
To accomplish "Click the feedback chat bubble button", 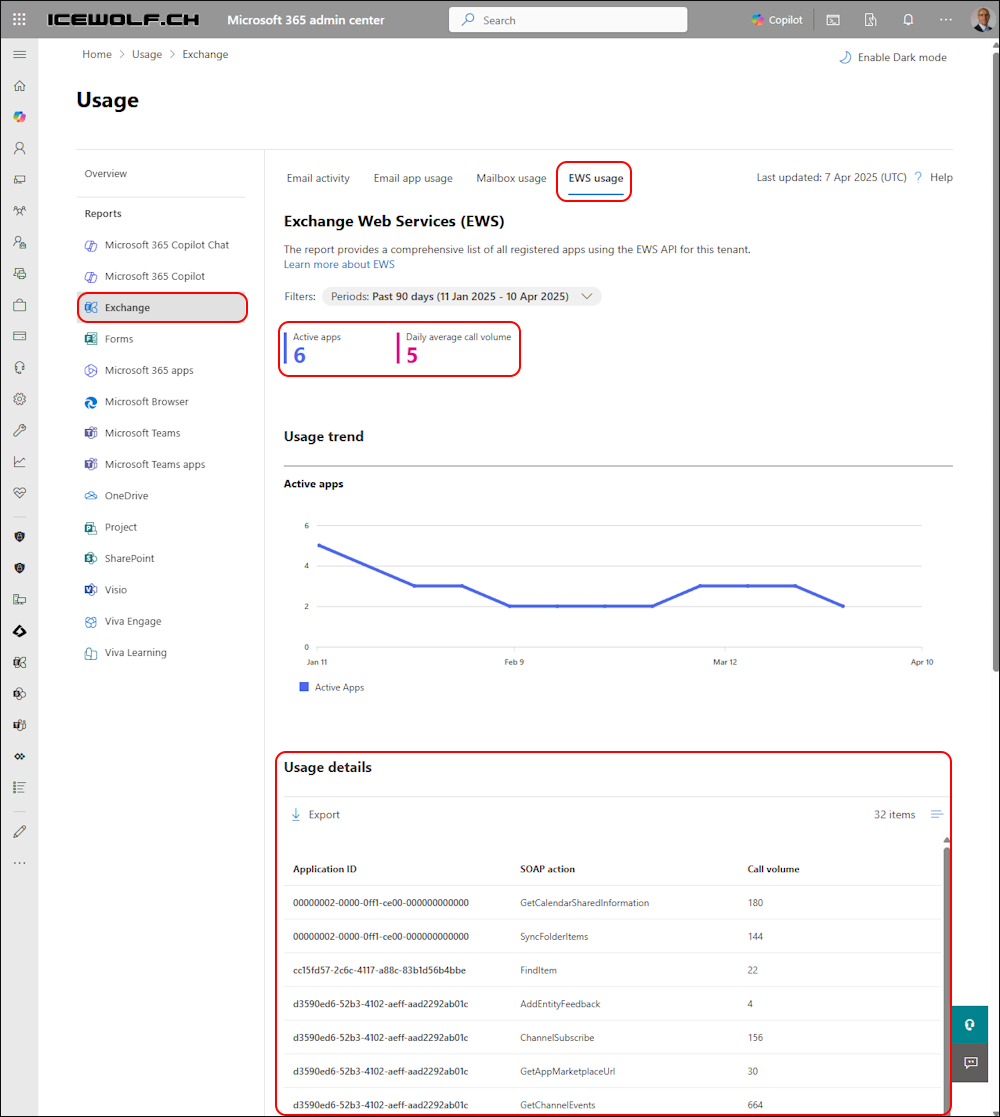I will [970, 1063].
